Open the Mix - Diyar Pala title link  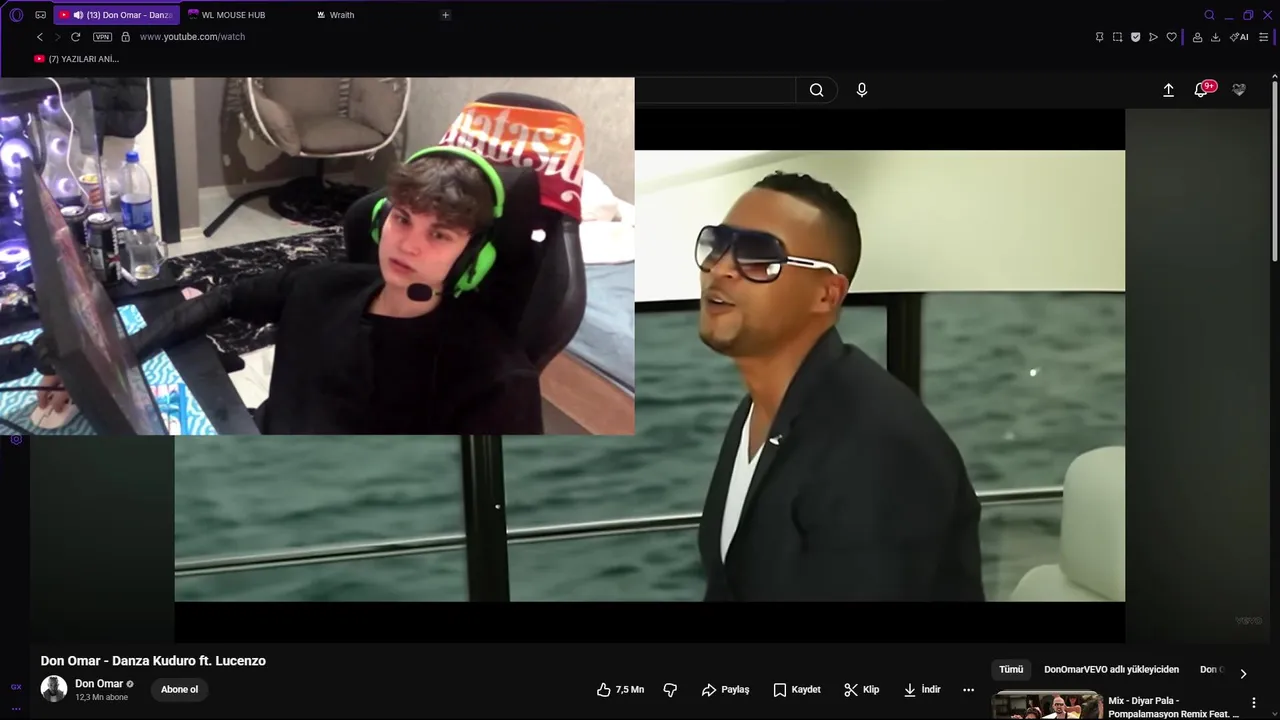(1173, 706)
